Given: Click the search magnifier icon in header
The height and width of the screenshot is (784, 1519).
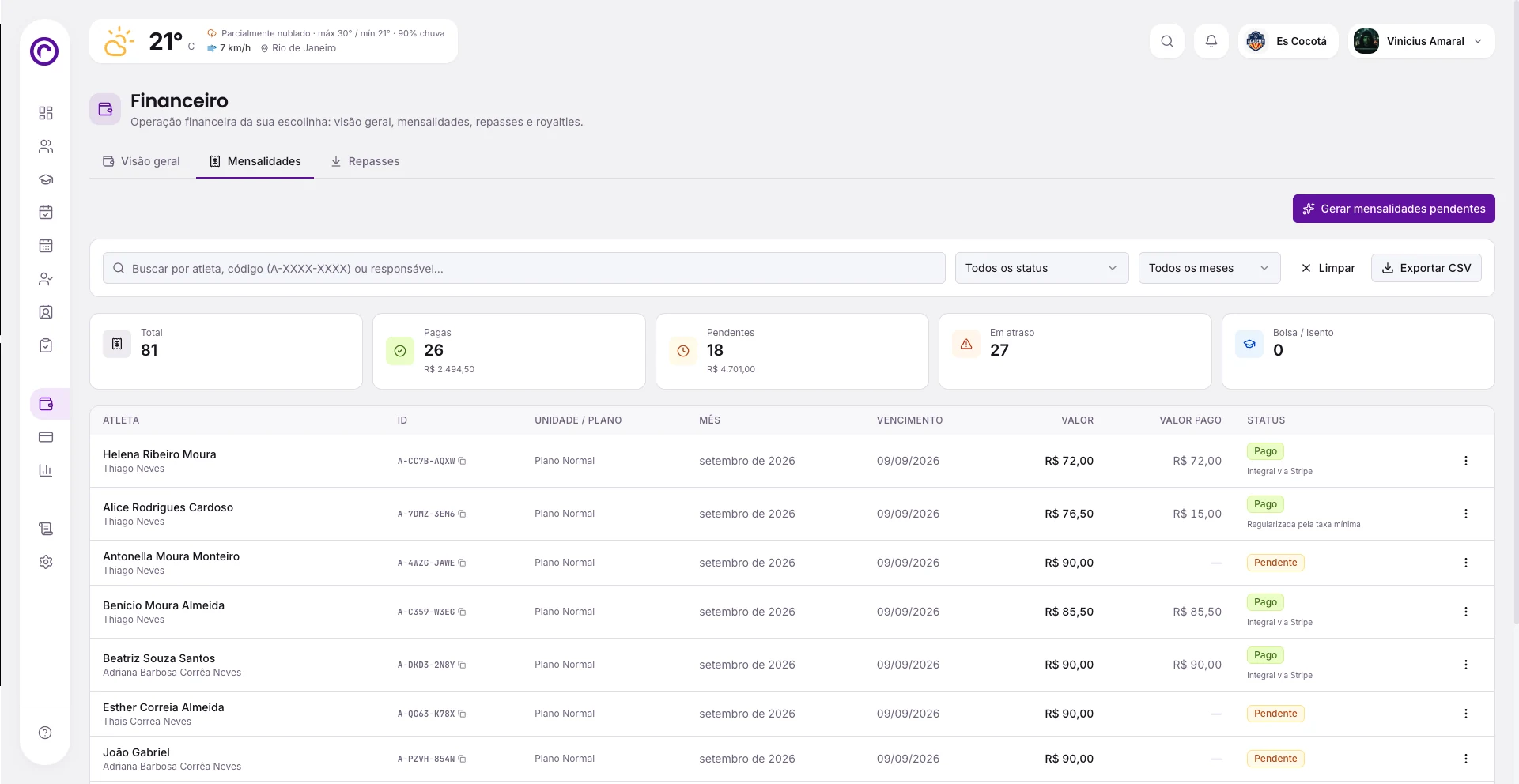Looking at the screenshot, I should (1167, 41).
